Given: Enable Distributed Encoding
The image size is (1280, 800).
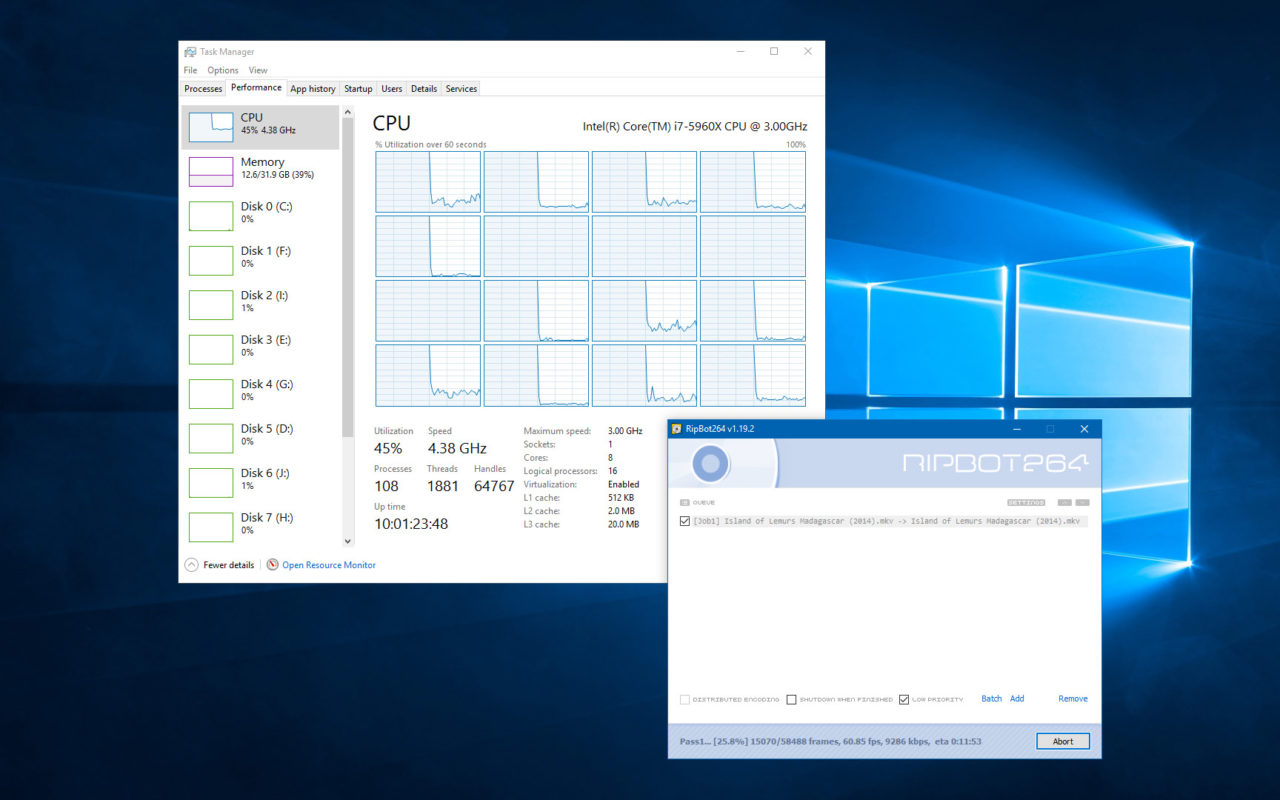Looking at the screenshot, I should pos(684,699).
